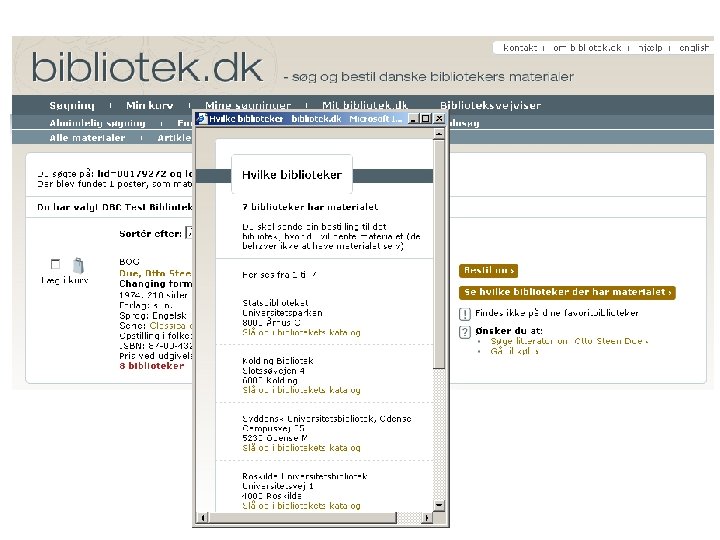Minimize the 'Hvilke biblioteker' popup window
The height and width of the screenshot is (540, 720).
[413, 119]
